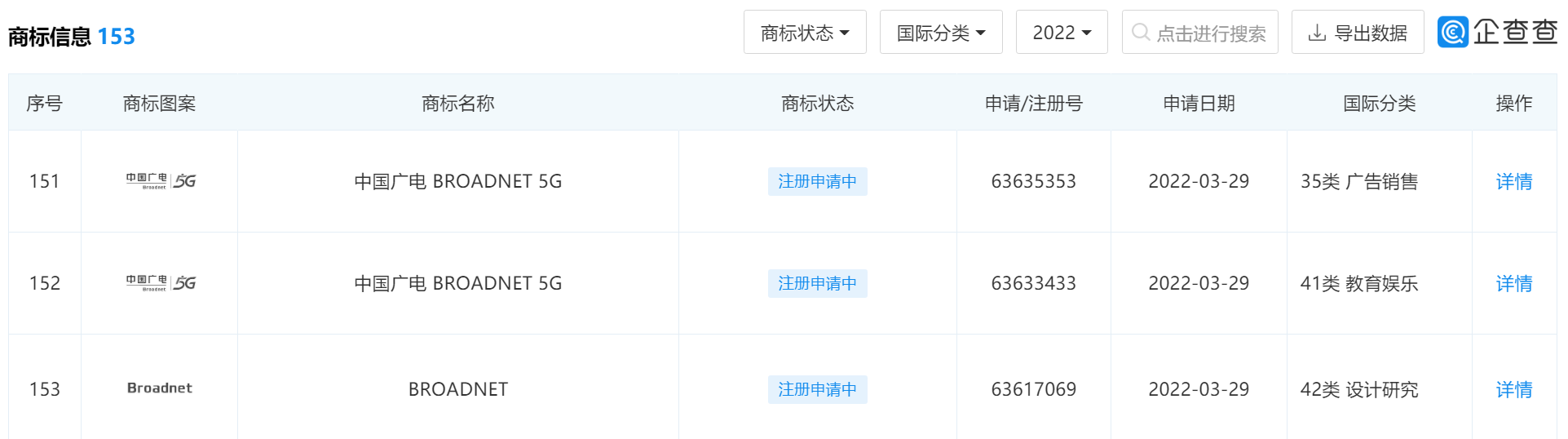The width and height of the screenshot is (1568, 439).
Task: Select registration number 63617069
Action: (1033, 389)
